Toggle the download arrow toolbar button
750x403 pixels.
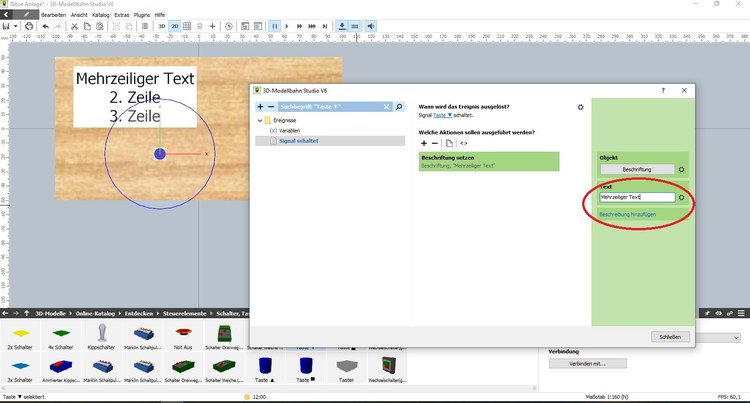[342, 26]
